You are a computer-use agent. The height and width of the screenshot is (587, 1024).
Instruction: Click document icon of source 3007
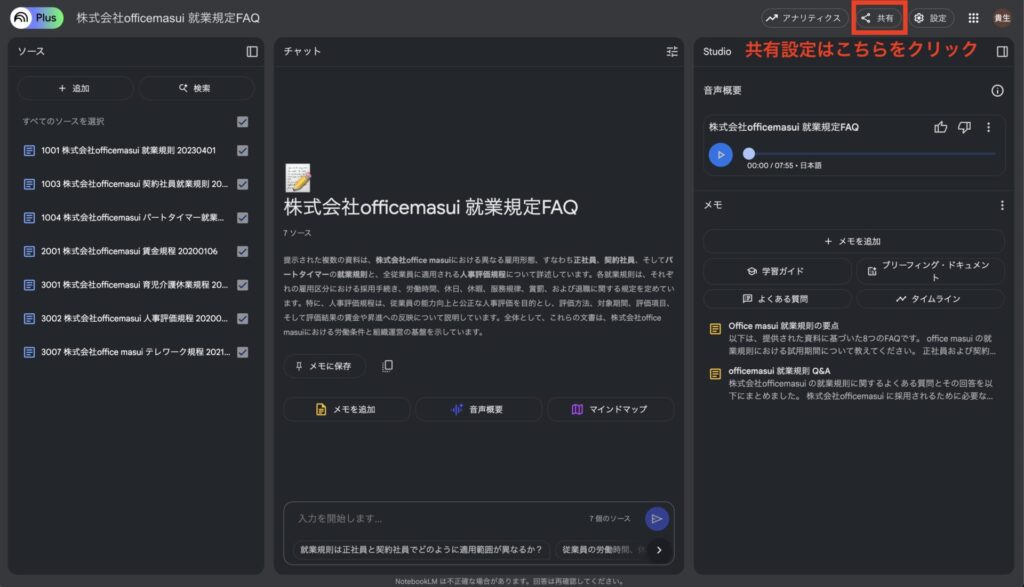point(29,352)
